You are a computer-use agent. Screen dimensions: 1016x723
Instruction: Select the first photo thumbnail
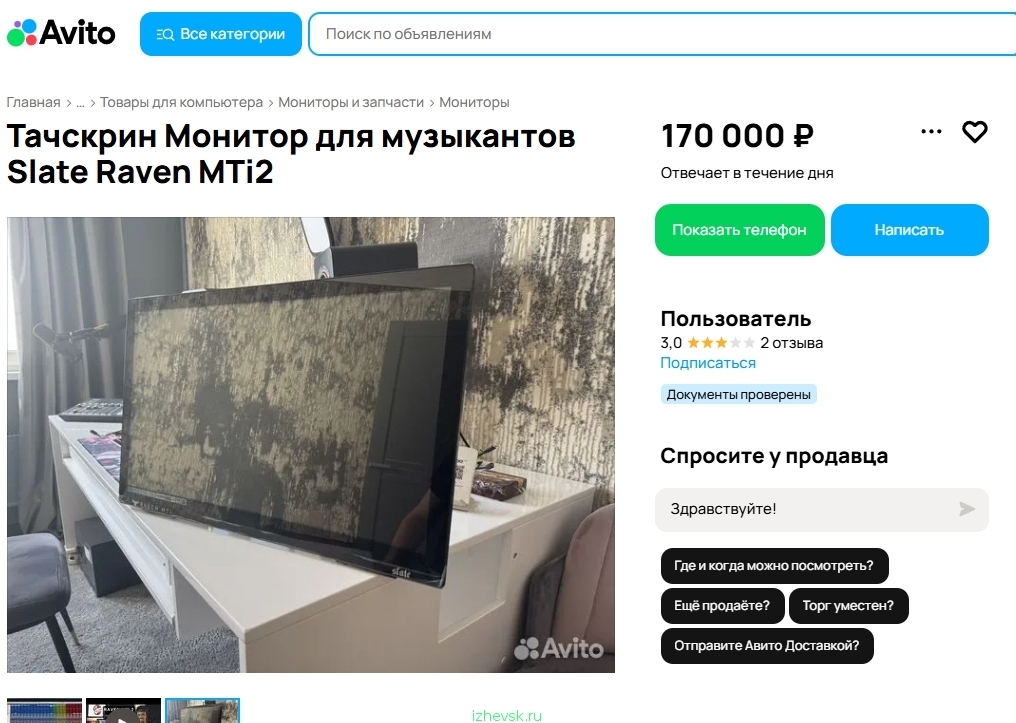point(44,711)
